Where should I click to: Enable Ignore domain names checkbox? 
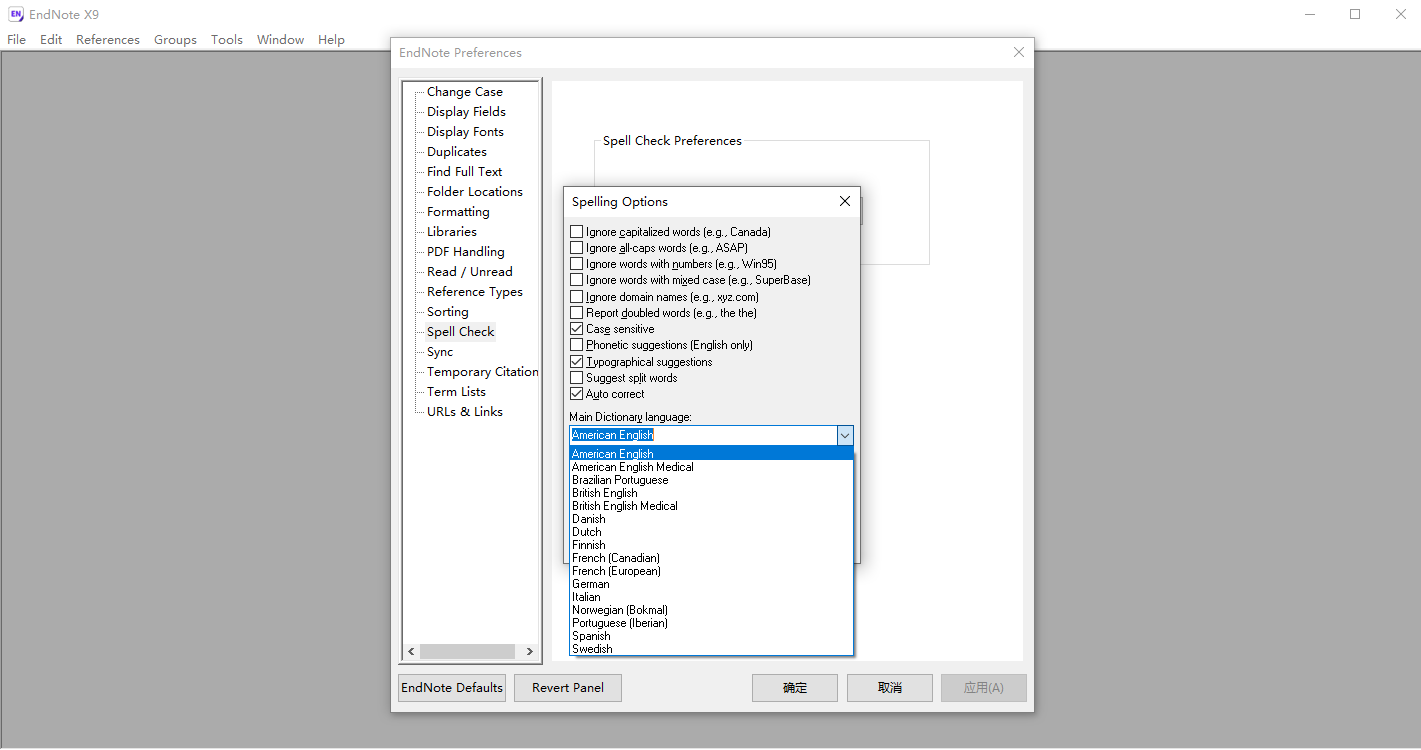point(576,297)
